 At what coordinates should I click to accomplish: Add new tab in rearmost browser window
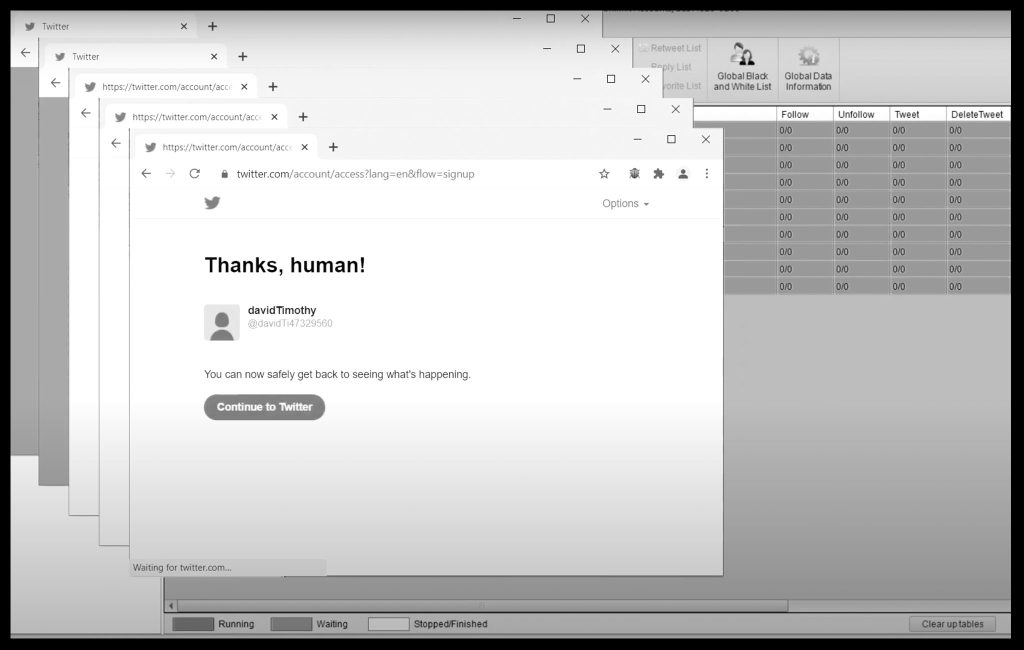(x=212, y=26)
